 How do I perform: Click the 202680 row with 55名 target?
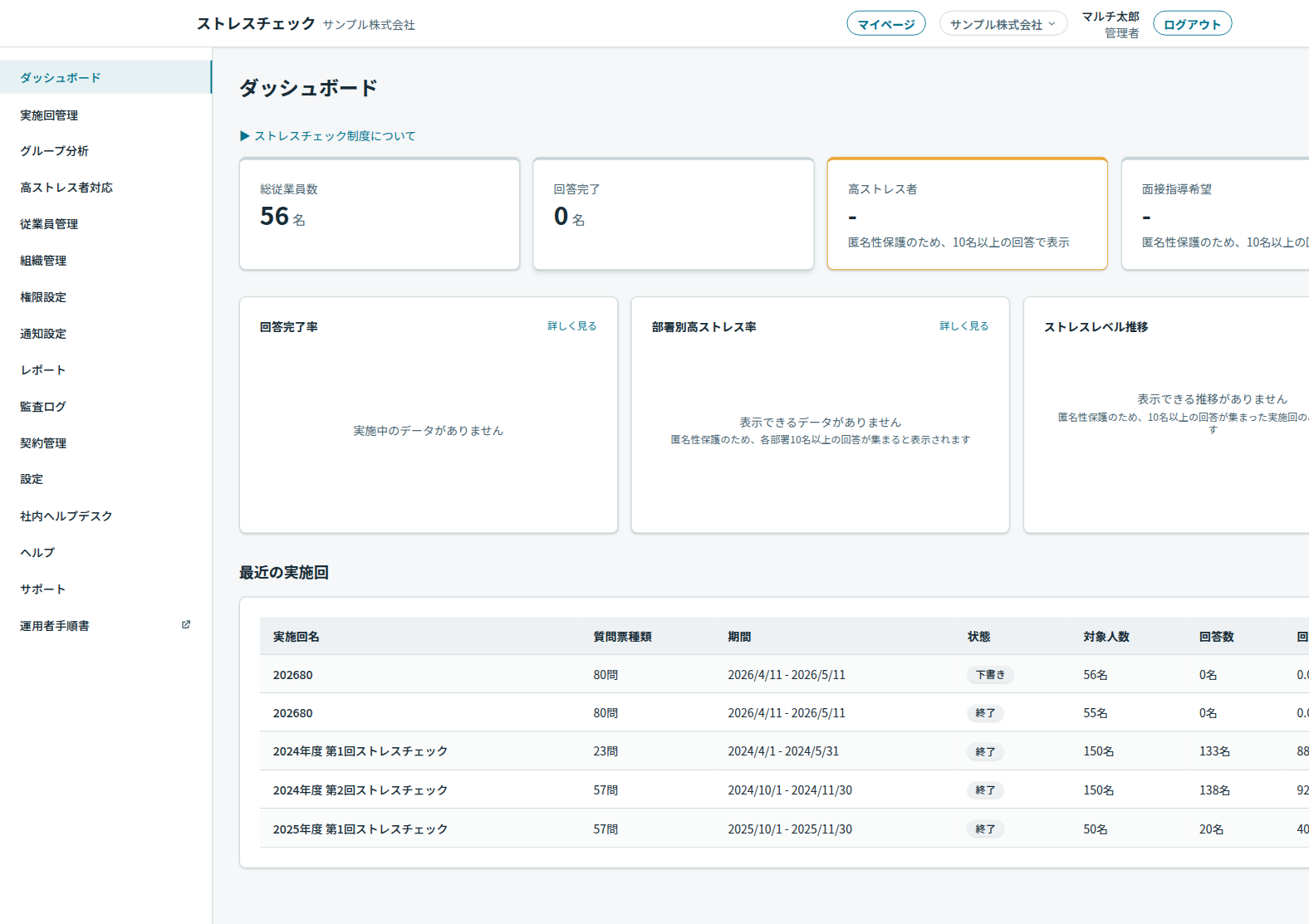point(784,712)
